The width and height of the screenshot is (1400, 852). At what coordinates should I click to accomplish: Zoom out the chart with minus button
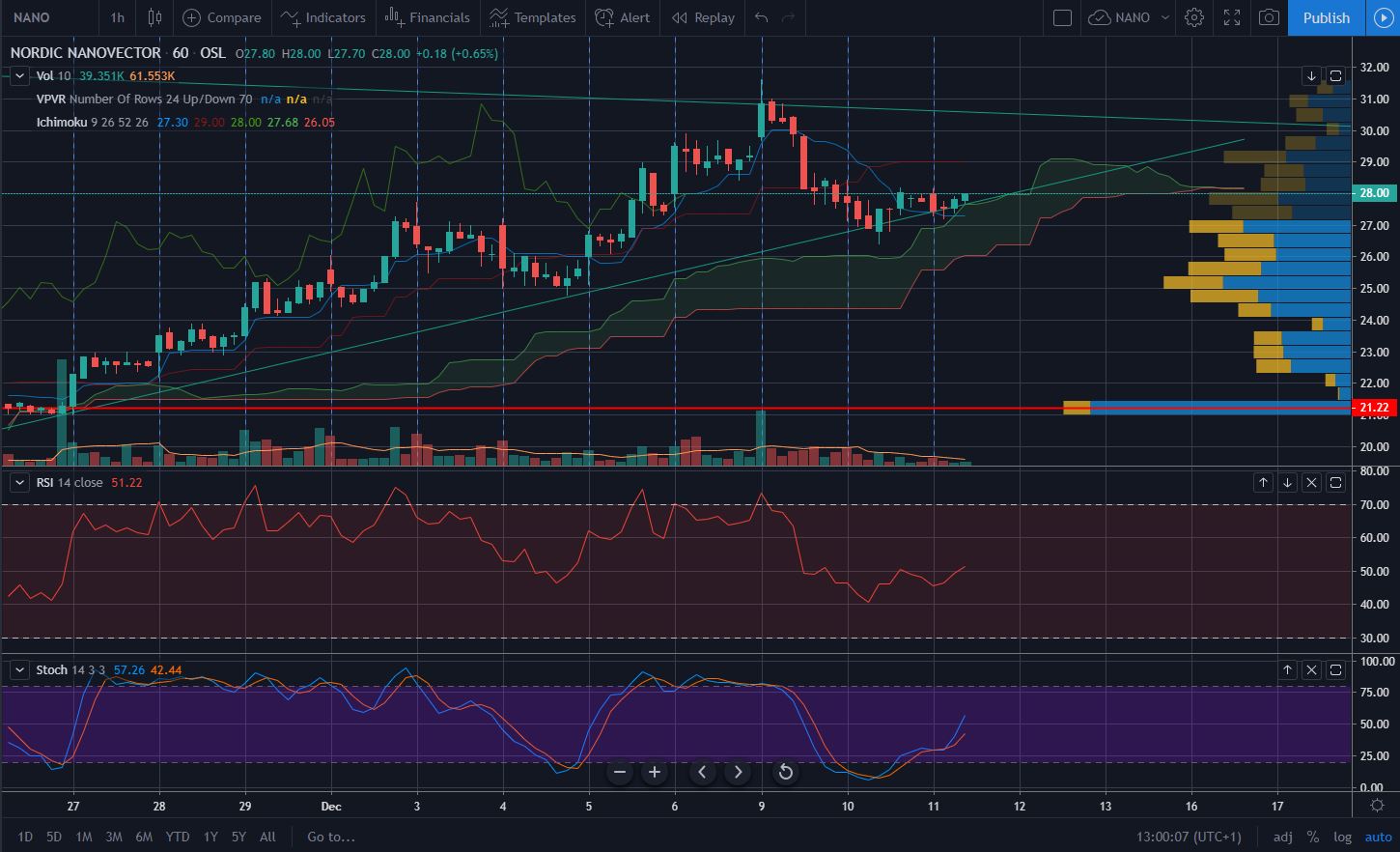point(620,772)
